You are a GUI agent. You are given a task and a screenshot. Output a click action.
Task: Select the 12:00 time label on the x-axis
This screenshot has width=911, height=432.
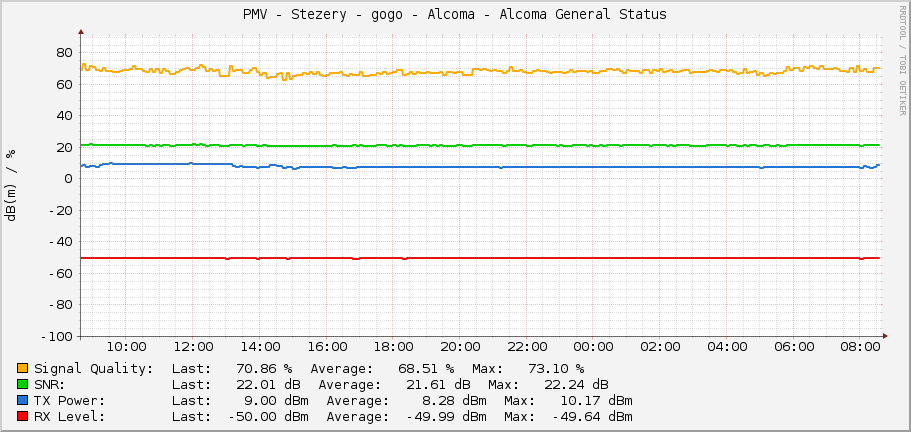193,347
